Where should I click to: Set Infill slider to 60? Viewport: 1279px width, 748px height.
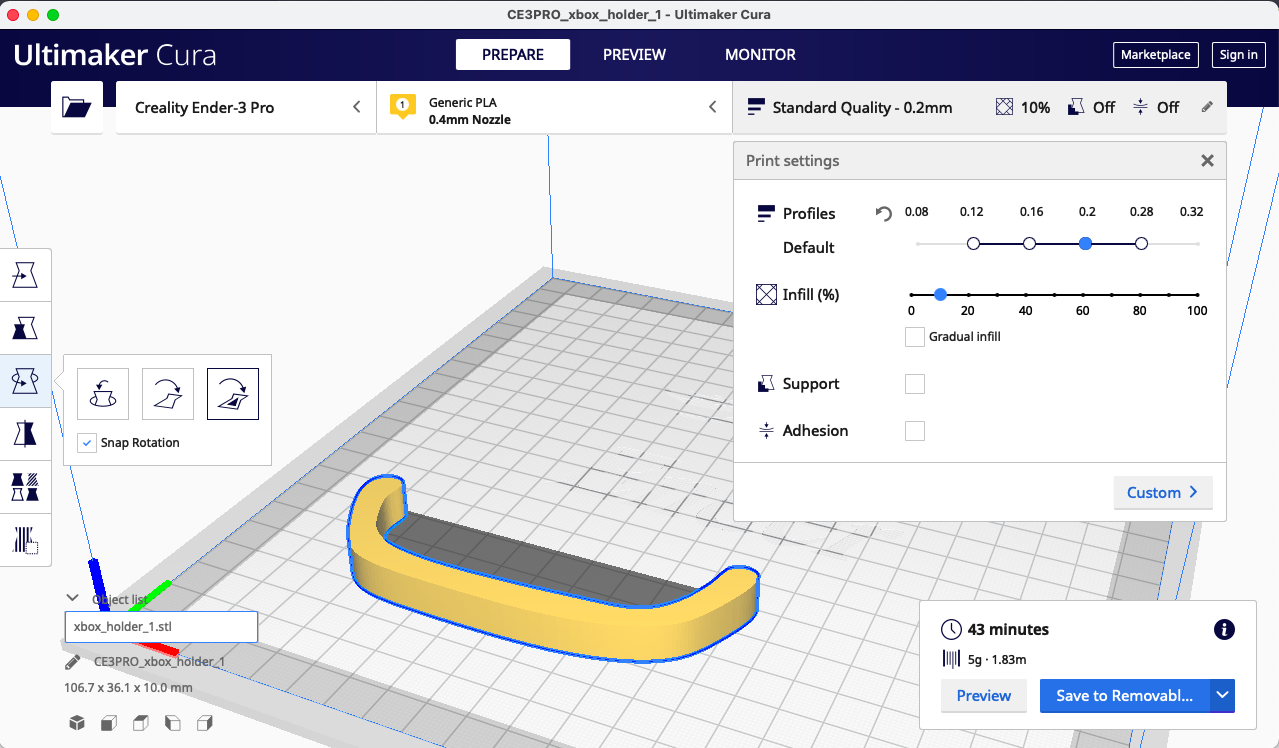[x=1083, y=294]
